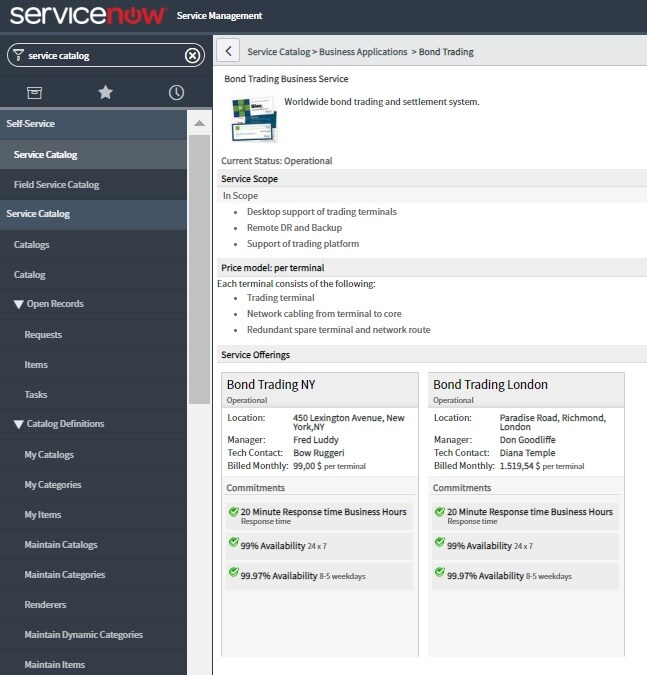Open history with the clock icon
The image size is (647, 675).
(176, 92)
